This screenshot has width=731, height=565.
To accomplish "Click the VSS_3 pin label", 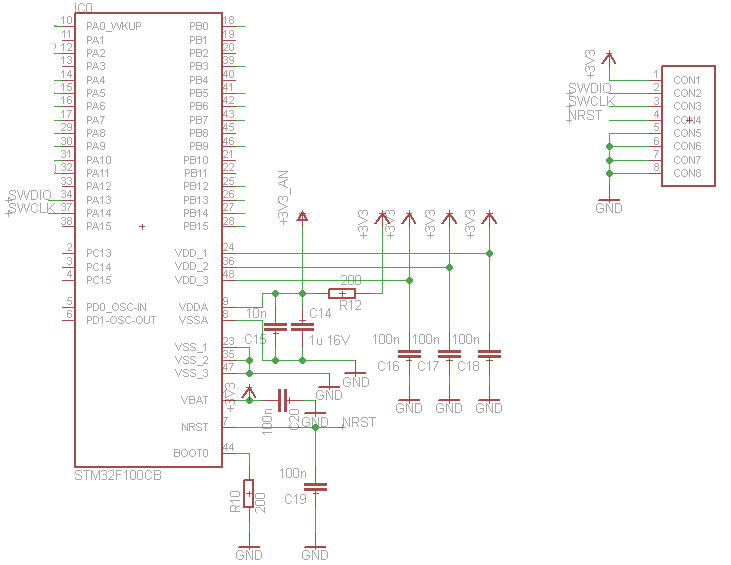I will [x=192, y=373].
